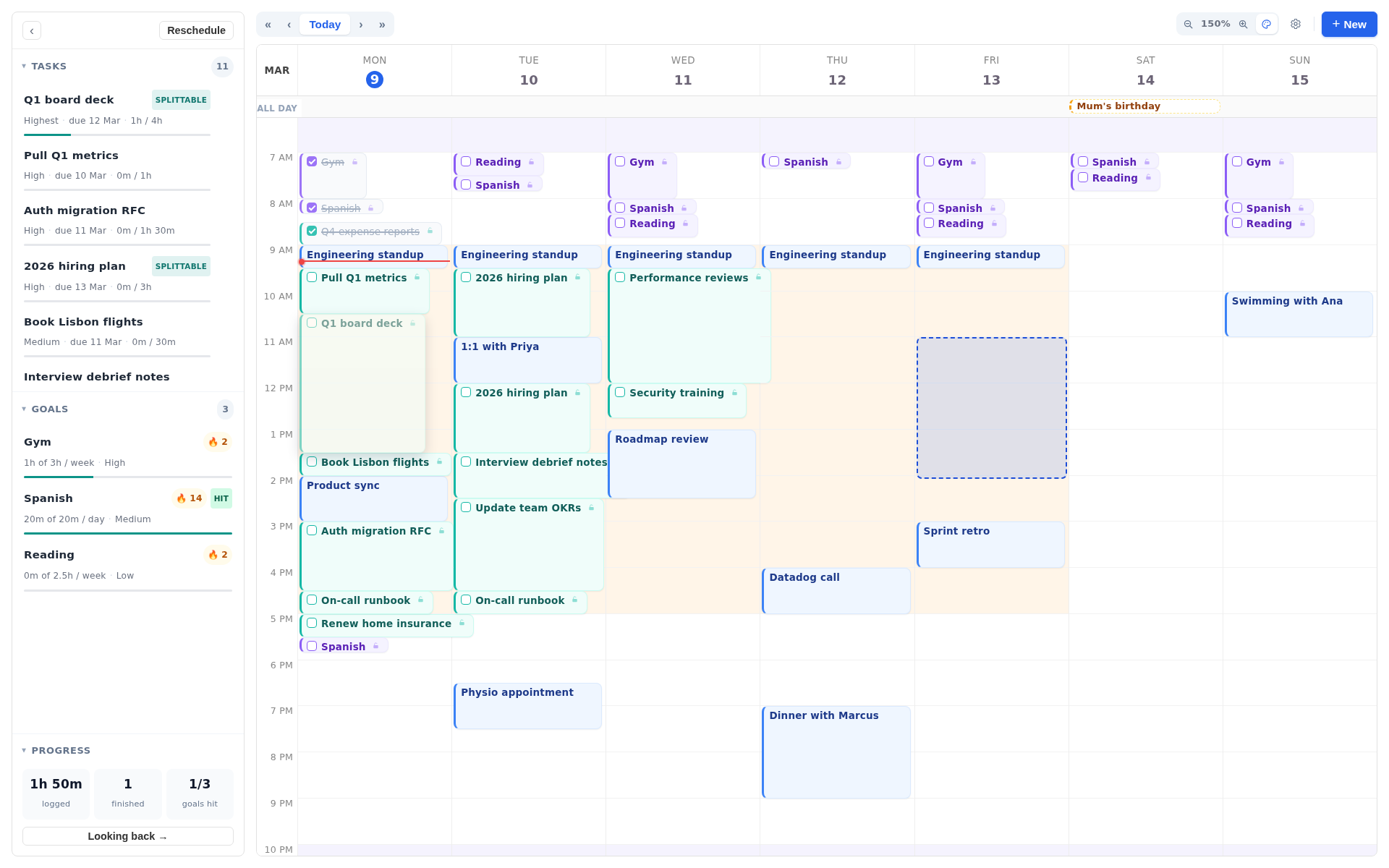Image resolution: width=1389 pixels, height=868 pixels.
Task: Check off Book Lisbon flights event
Action: [312, 461]
